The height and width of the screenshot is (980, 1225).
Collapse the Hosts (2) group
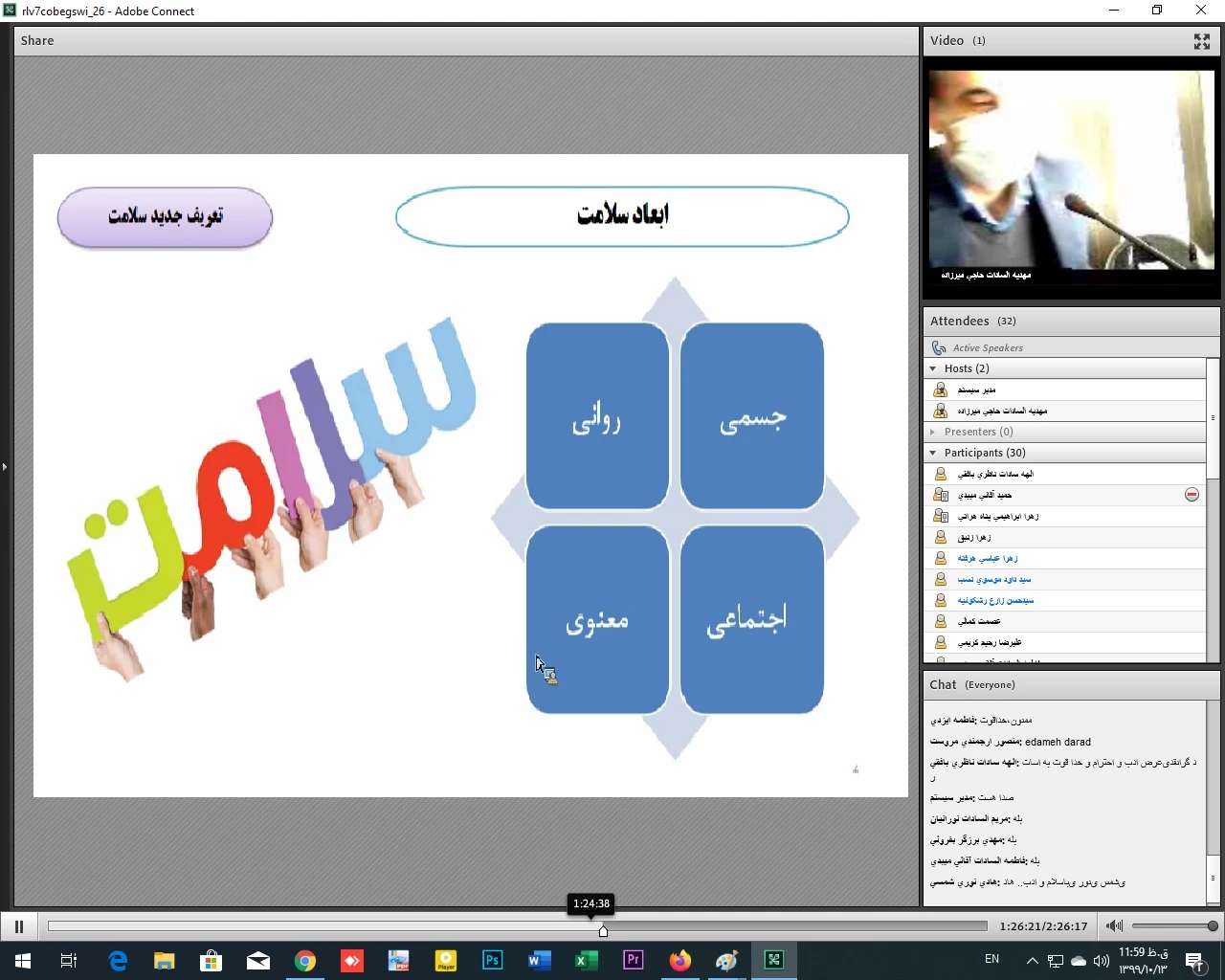coord(933,368)
